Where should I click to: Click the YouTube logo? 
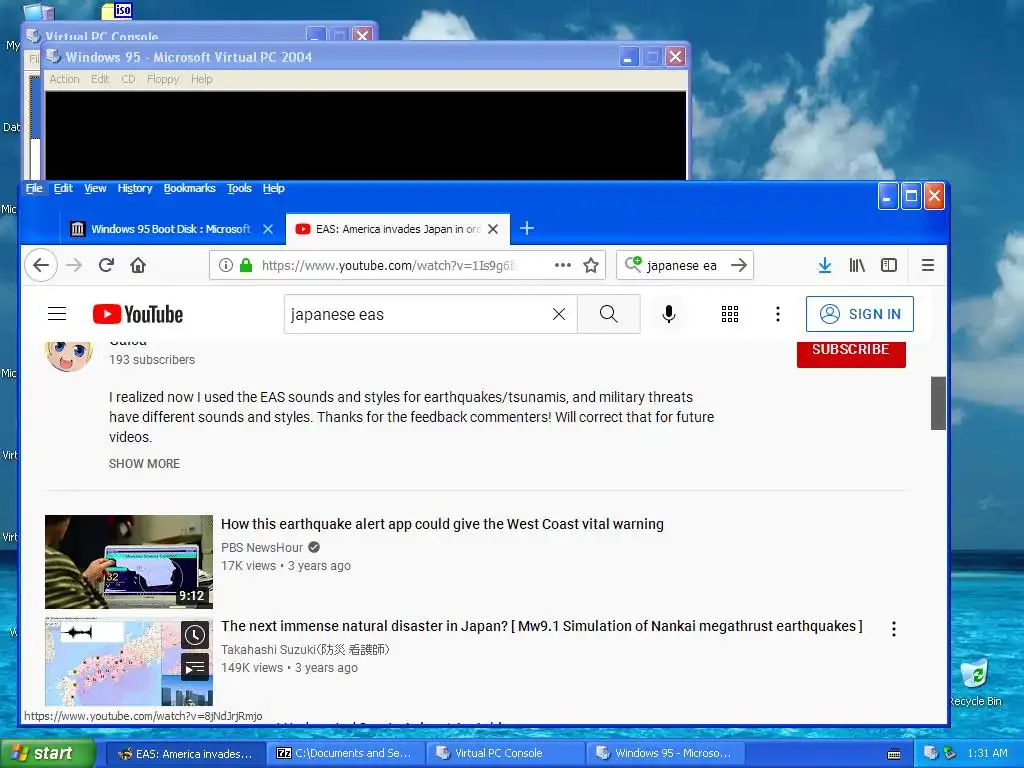pos(138,314)
